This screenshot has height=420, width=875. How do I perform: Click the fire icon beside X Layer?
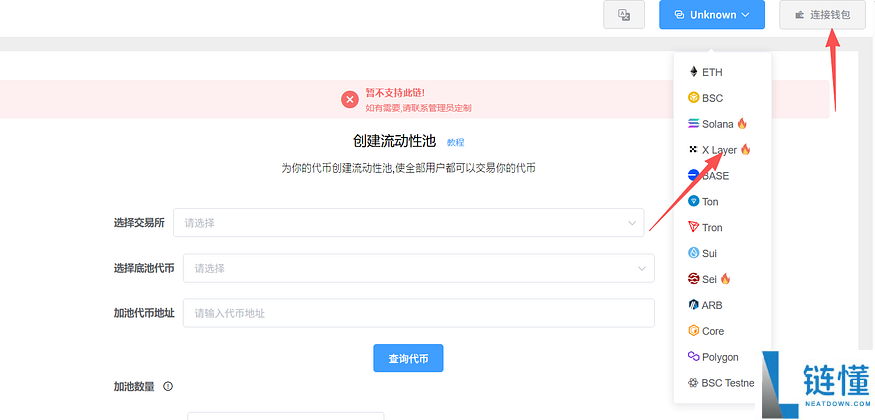click(745, 149)
